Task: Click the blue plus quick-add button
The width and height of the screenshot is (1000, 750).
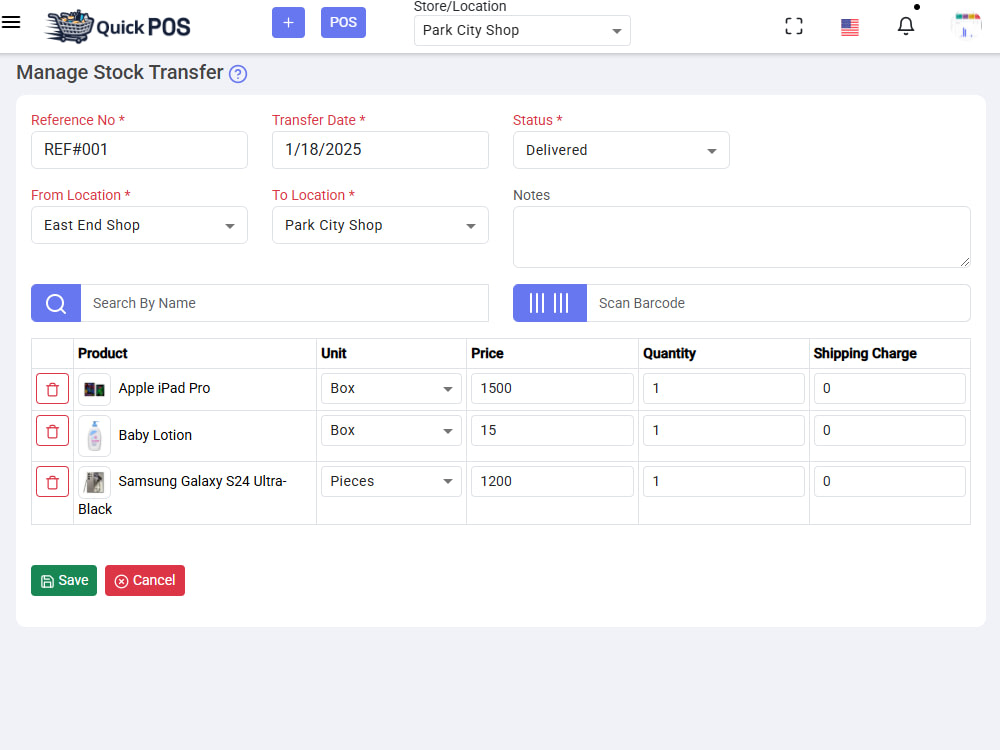Action: click(288, 22)
